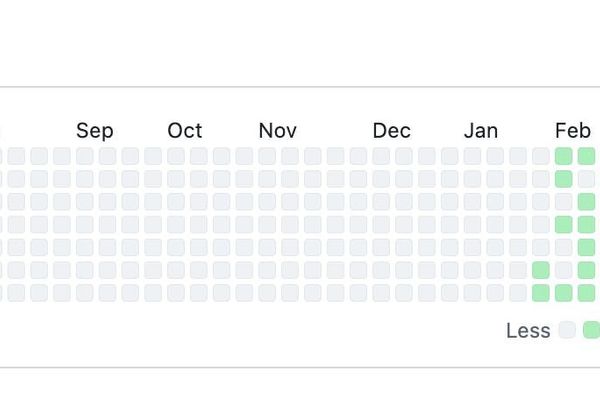Click top-row gray cell directly under Jan label
This screenshot has height=400, width=600.
472,156
